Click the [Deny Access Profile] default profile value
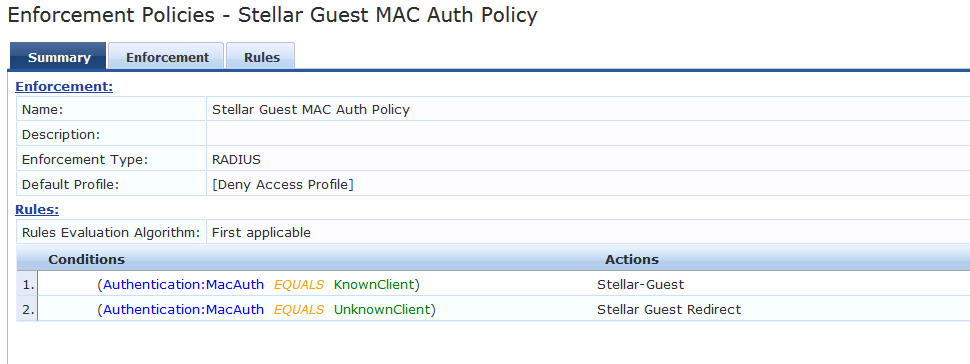Image resolution: width=970 pixels, height=364 pixels. pyautogui.click(x=283, y=184)
